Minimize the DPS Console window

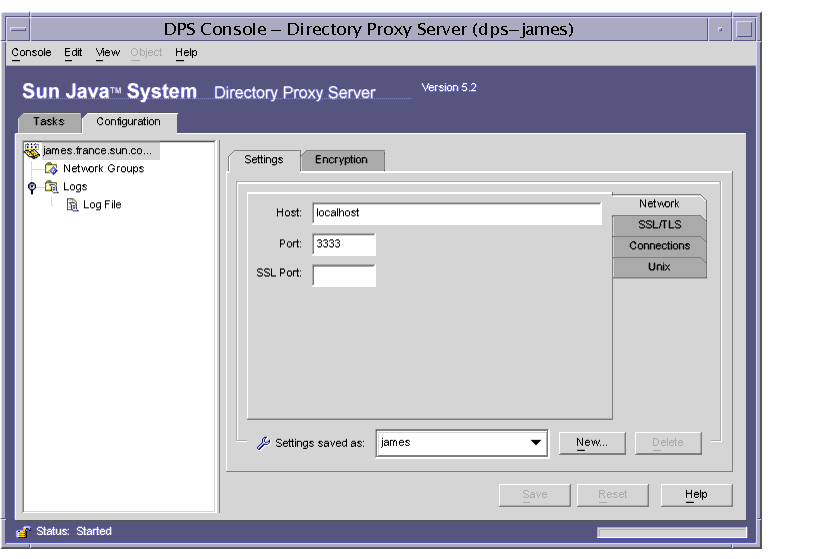coord(721,29)
